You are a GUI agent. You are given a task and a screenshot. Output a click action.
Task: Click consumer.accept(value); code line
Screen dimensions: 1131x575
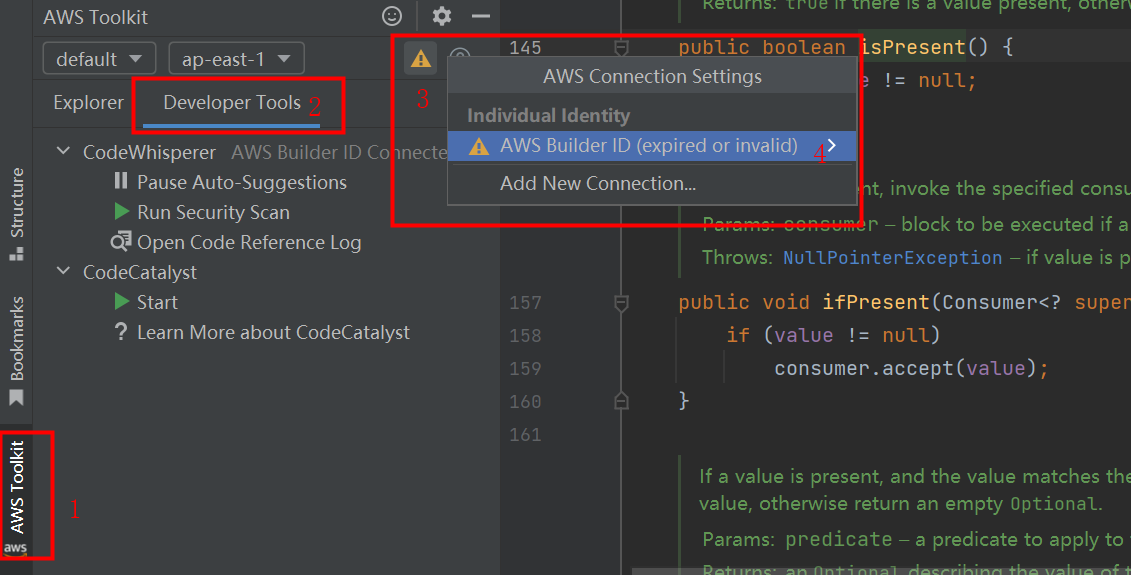(911, 369)
